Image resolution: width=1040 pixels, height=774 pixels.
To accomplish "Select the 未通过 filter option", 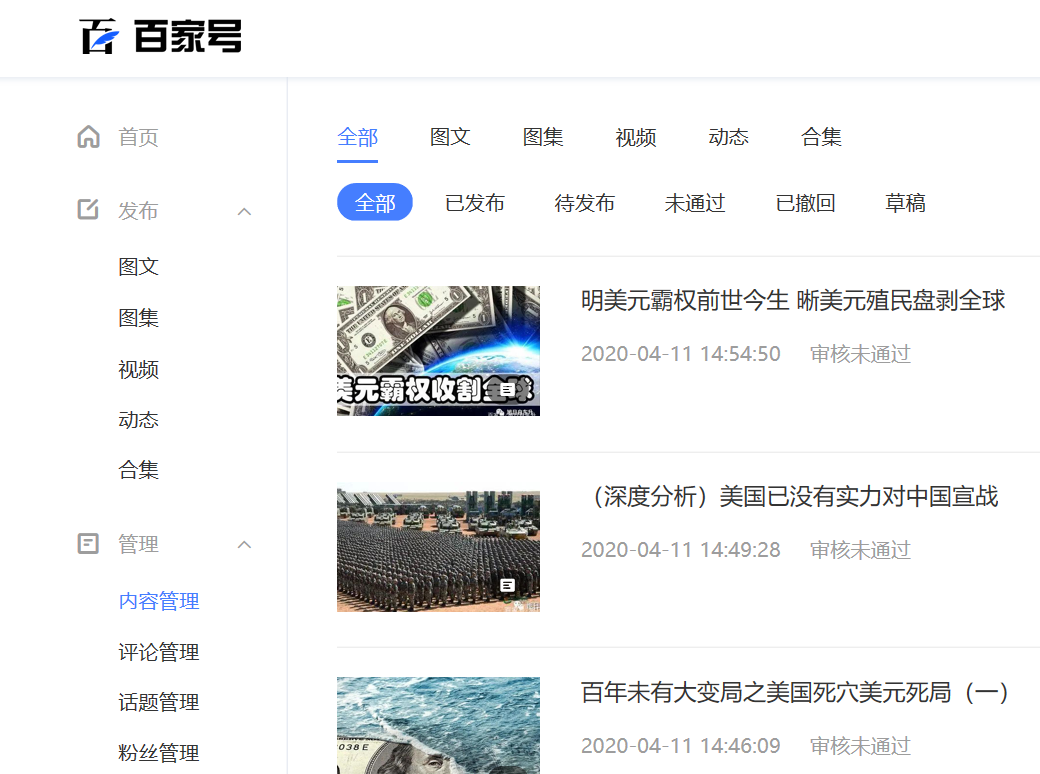I will (x=694, y=202).
